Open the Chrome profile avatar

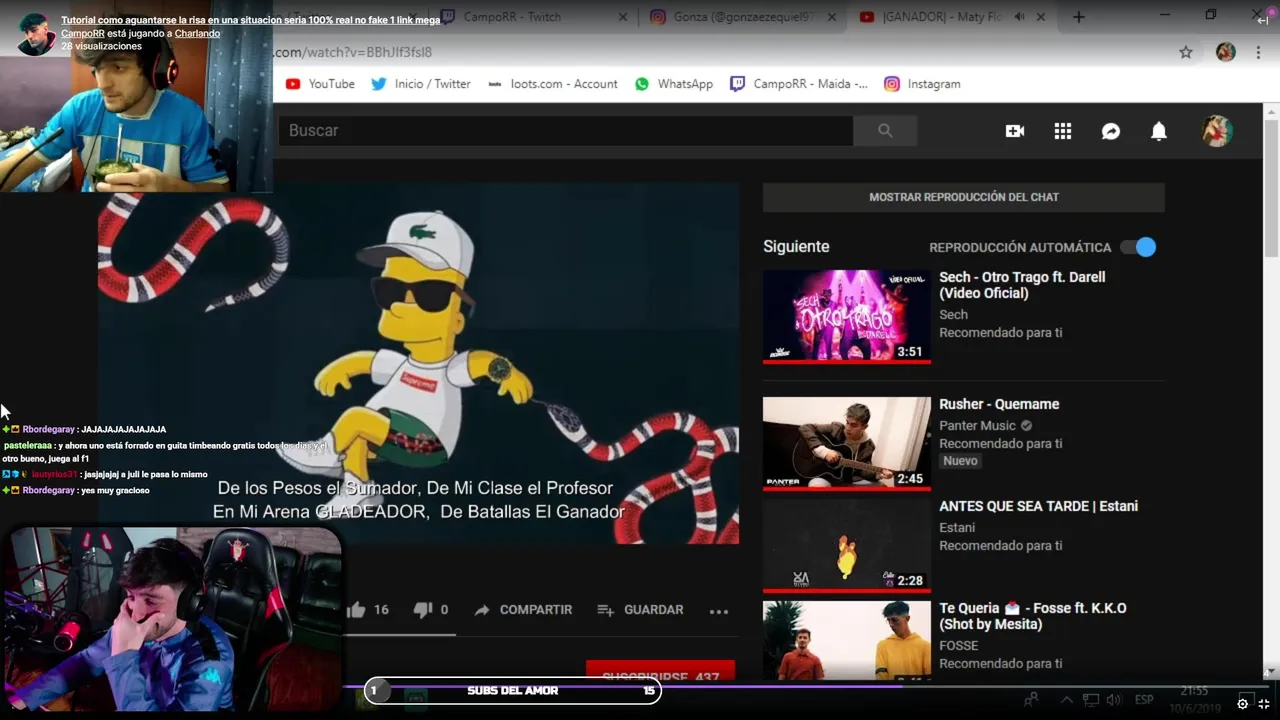pyautogui.click(x=1226, y=52)
